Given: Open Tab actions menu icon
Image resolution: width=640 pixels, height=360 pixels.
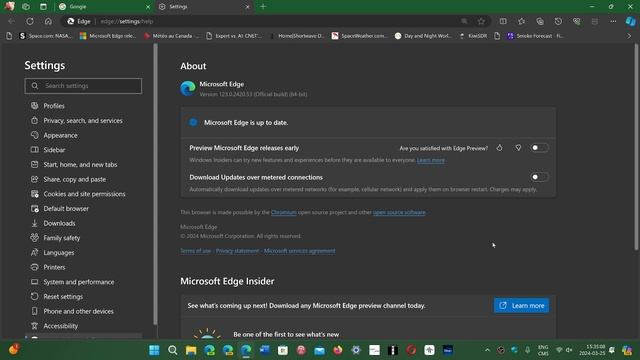Looking at the screenshot, I should pos(43,7).
